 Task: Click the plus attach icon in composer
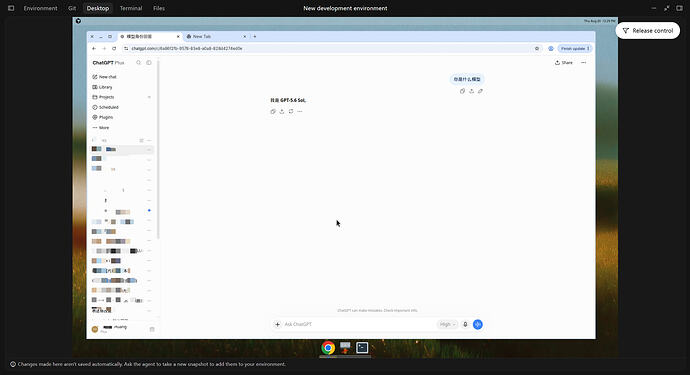click(x=277, y=324)
